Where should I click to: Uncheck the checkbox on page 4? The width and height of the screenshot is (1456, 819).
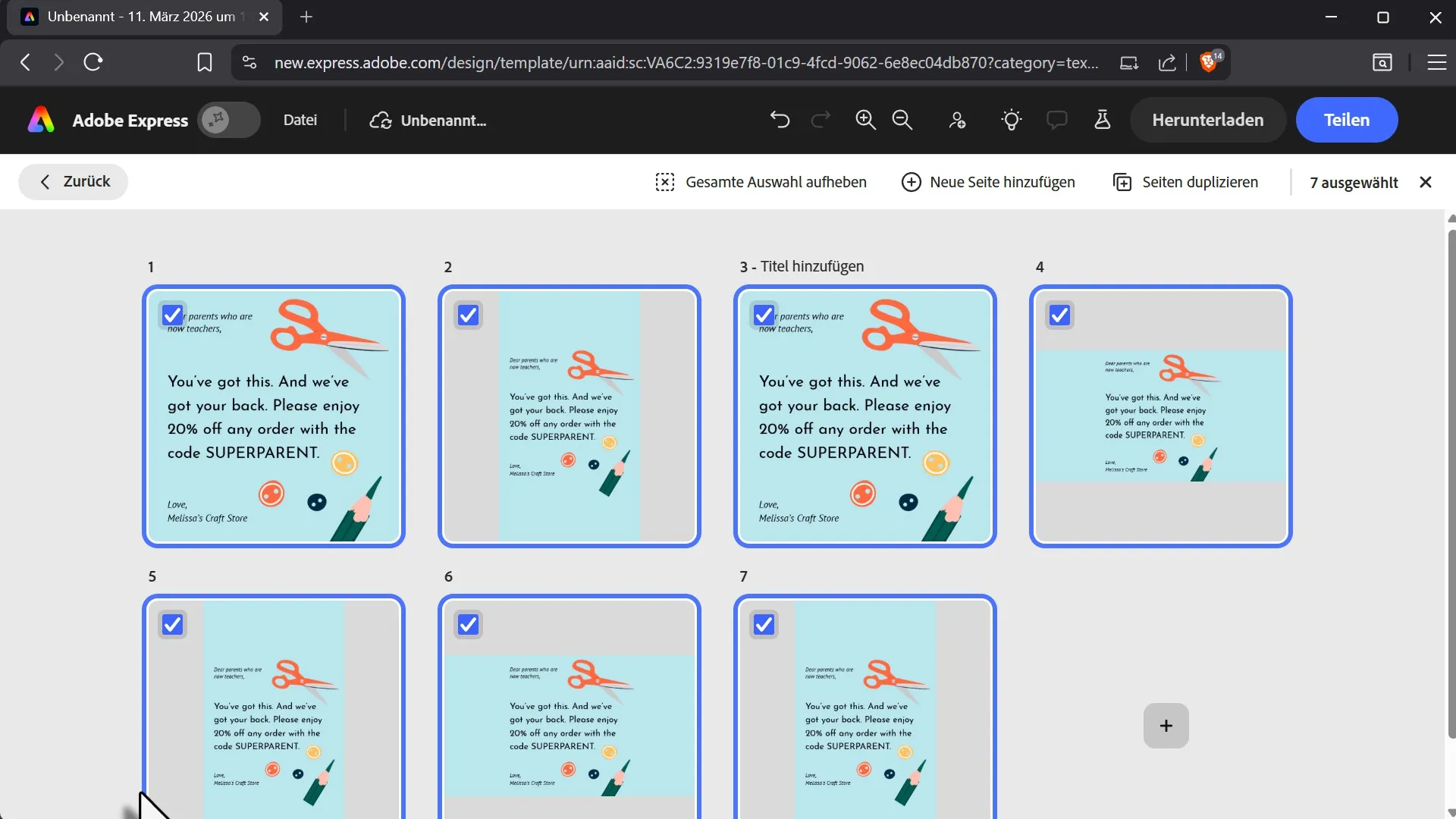[x=1059, y=315]
